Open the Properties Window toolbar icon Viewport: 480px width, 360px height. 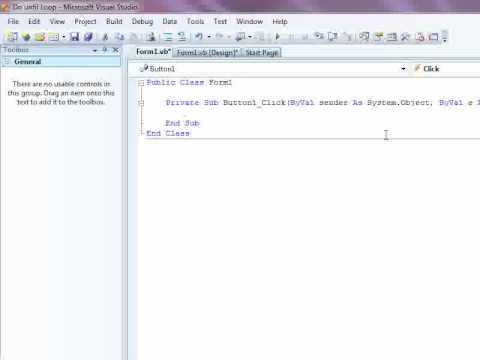pos(378,36)
